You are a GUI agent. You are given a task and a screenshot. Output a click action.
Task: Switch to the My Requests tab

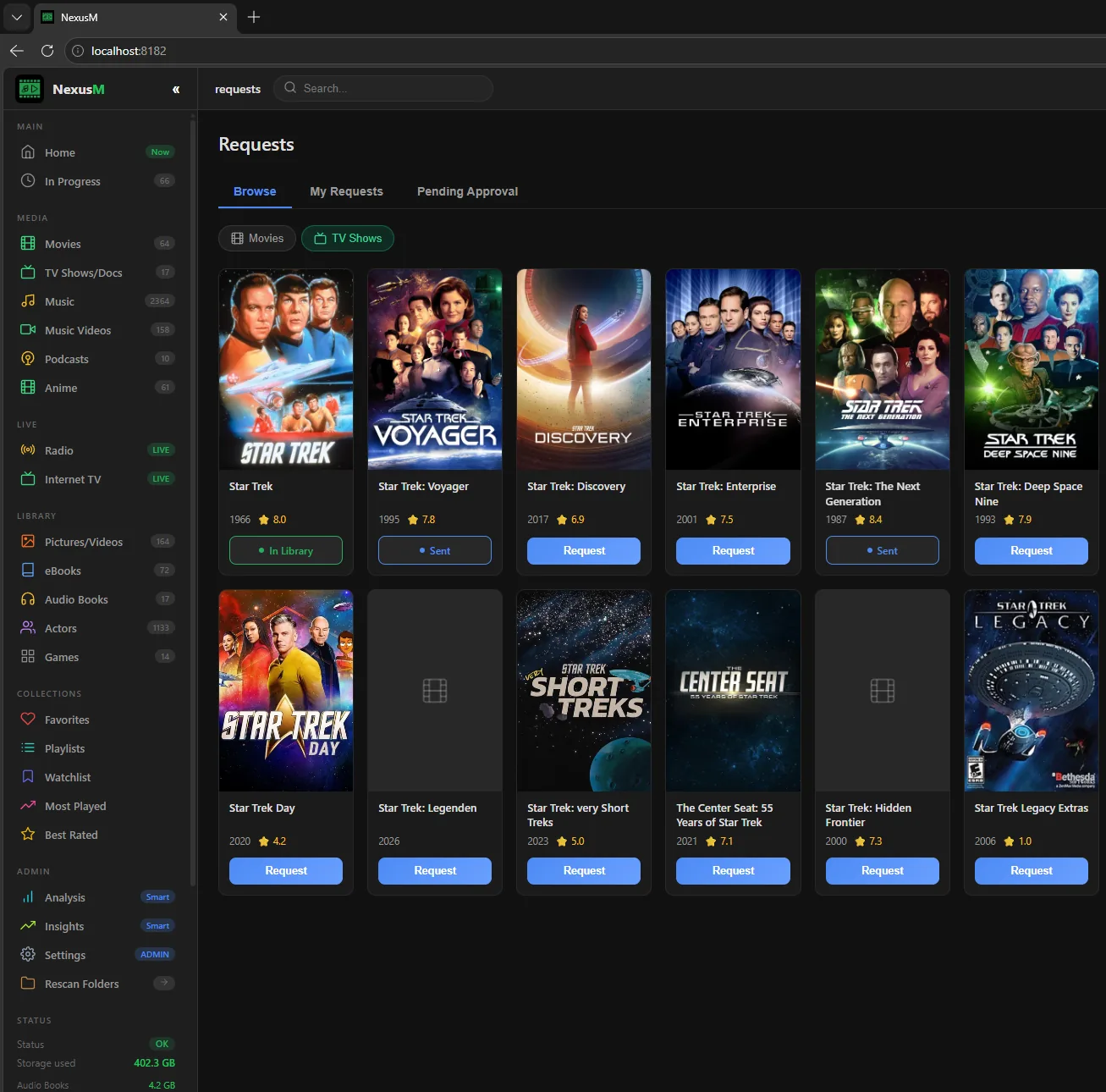click(x=346, y=191)
